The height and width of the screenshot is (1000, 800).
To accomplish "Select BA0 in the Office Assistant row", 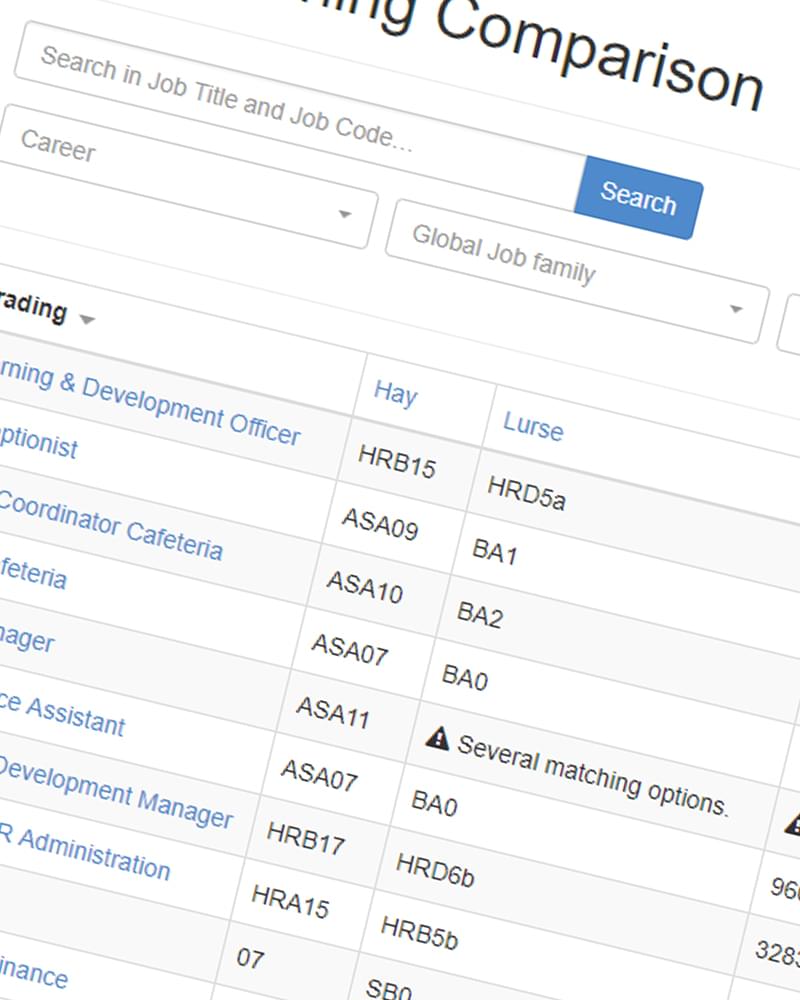I will 434,803.
